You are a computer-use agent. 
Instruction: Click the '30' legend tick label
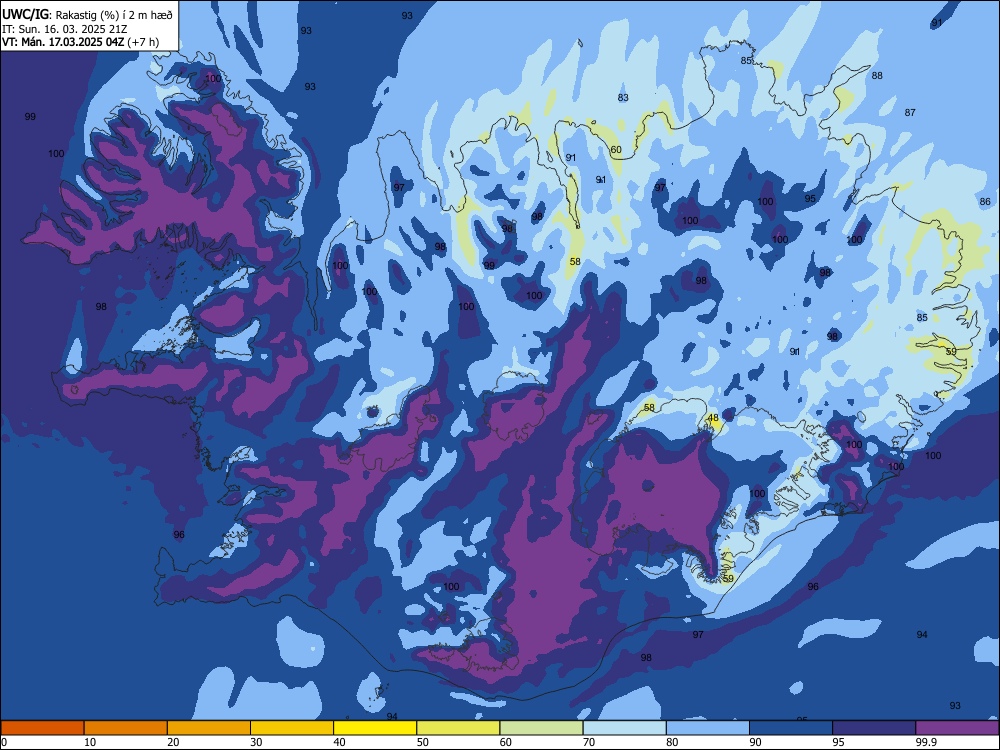click(x=256, y=742)
